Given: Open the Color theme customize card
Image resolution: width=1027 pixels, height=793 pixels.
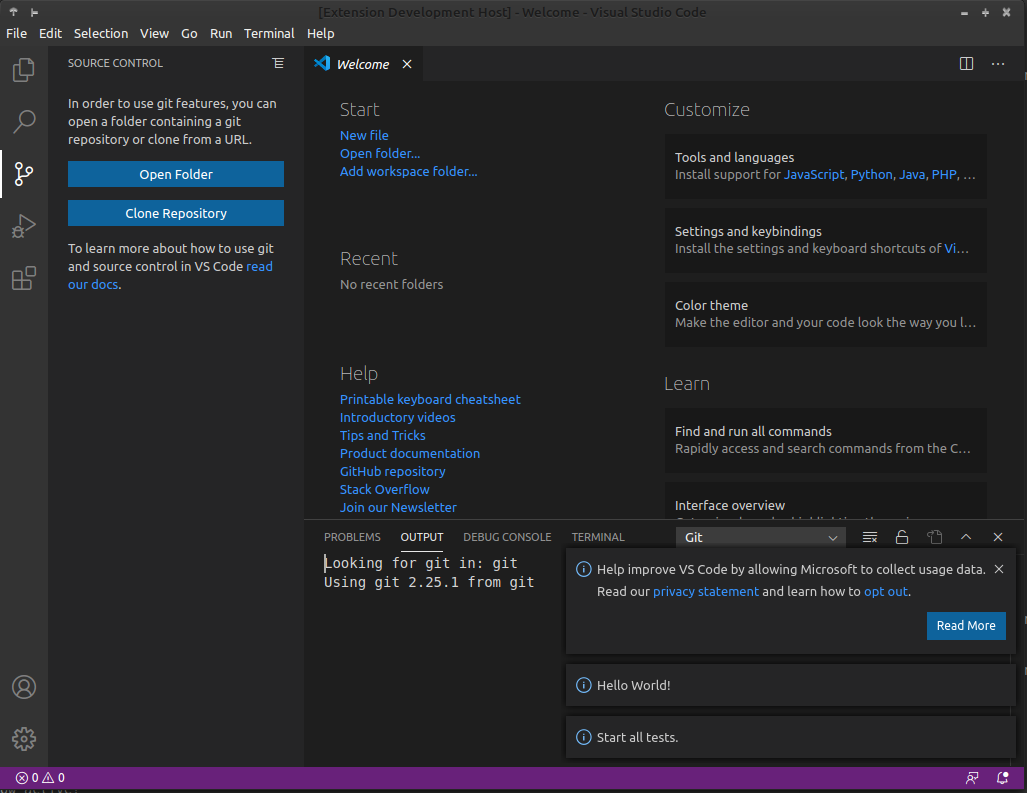Looking at the screenshot, I should [x=825, y=314].
